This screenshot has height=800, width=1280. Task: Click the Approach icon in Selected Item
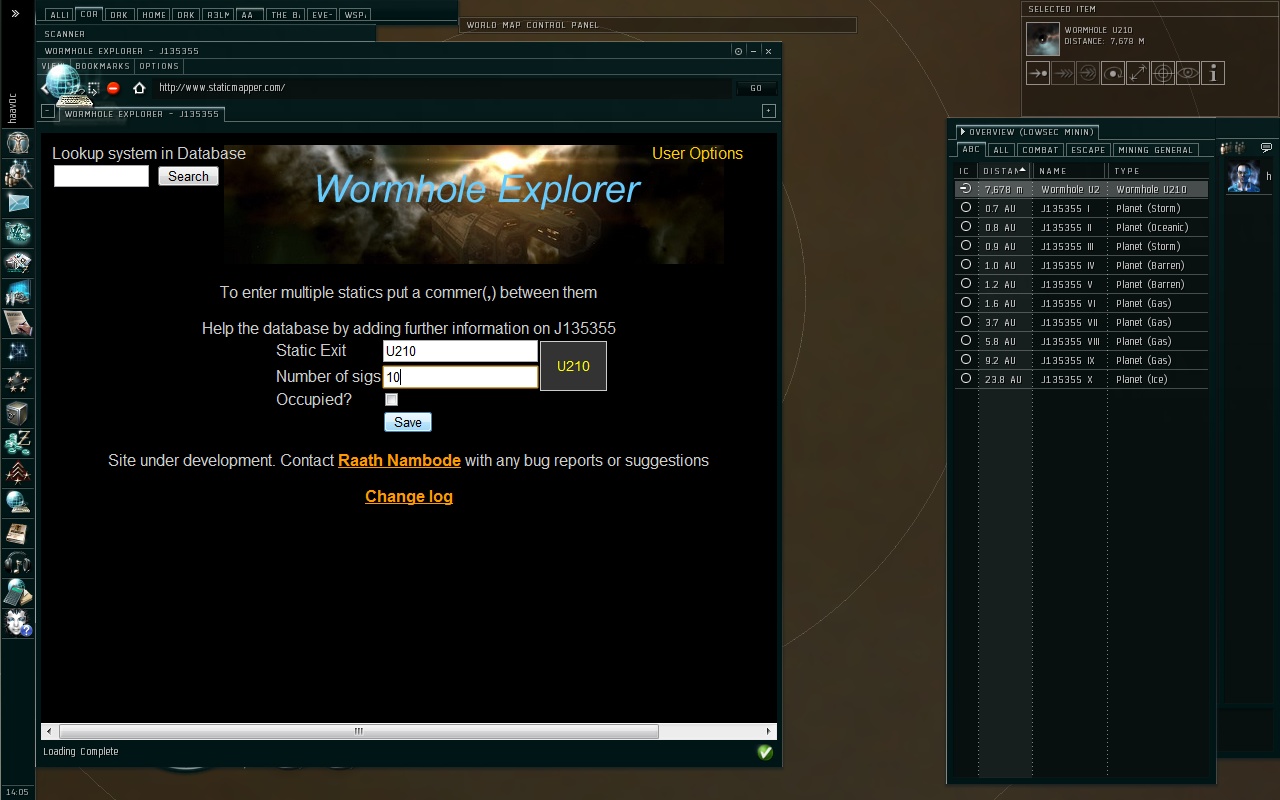1038,73
